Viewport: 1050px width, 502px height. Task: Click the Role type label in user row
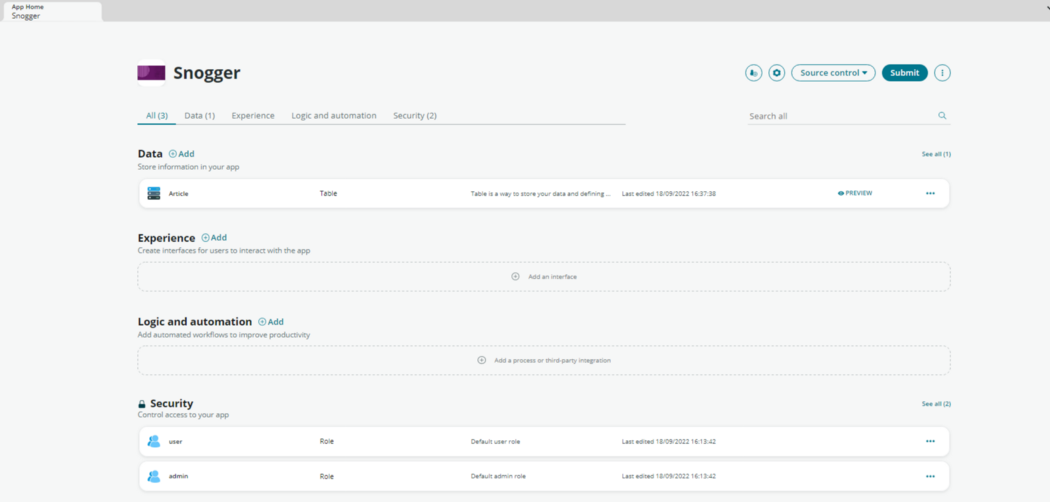pyautogui.click(x=327, y=442)
